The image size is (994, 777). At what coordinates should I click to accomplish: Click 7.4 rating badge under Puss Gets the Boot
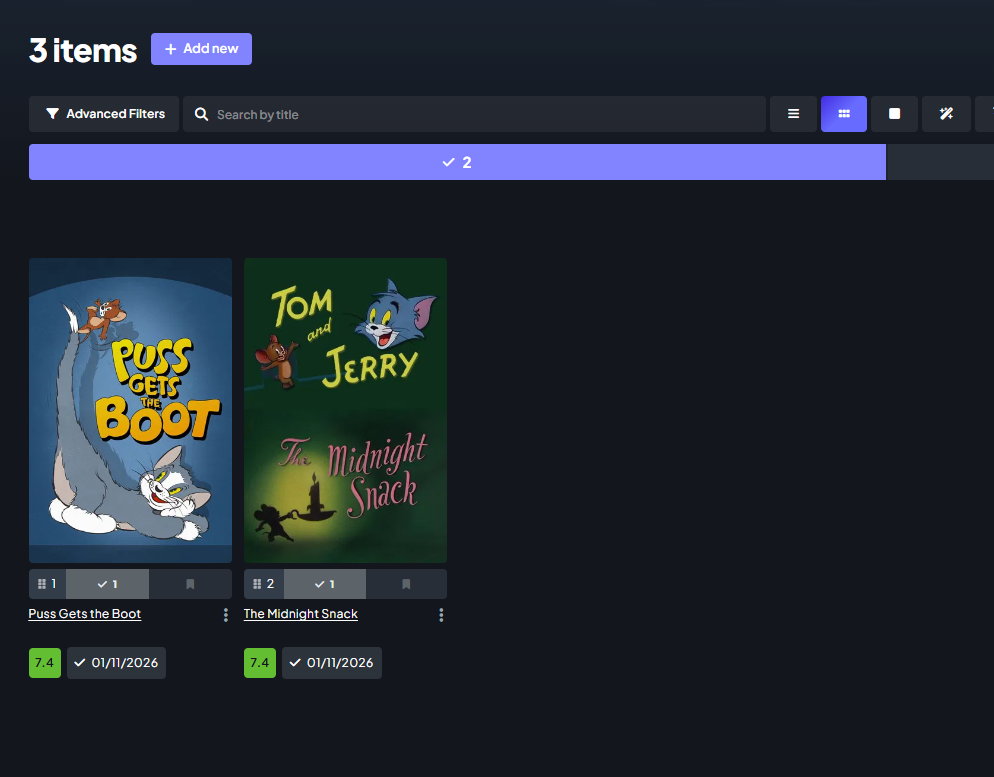tap(45, 662)
